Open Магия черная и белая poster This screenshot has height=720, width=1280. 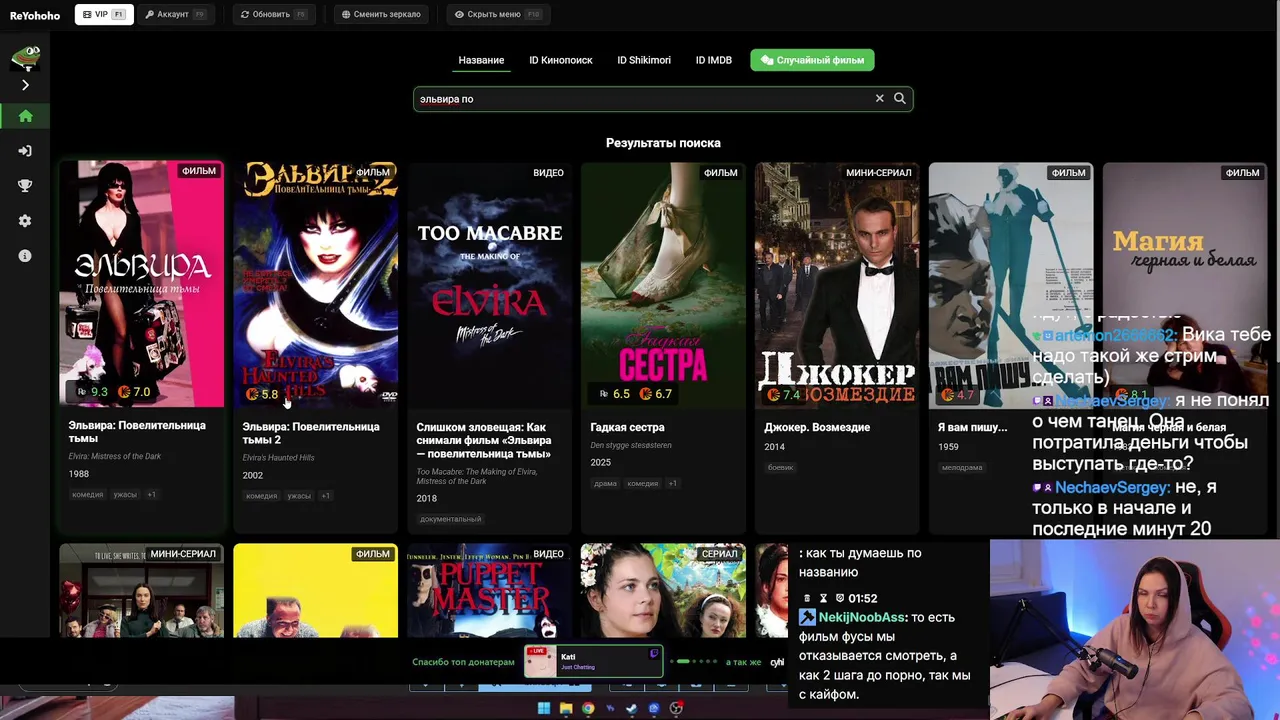(1185, 285)
